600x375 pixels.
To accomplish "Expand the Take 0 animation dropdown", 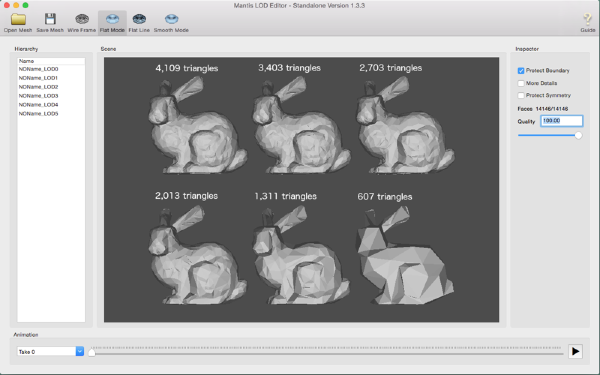I will [x=80, y=351].
